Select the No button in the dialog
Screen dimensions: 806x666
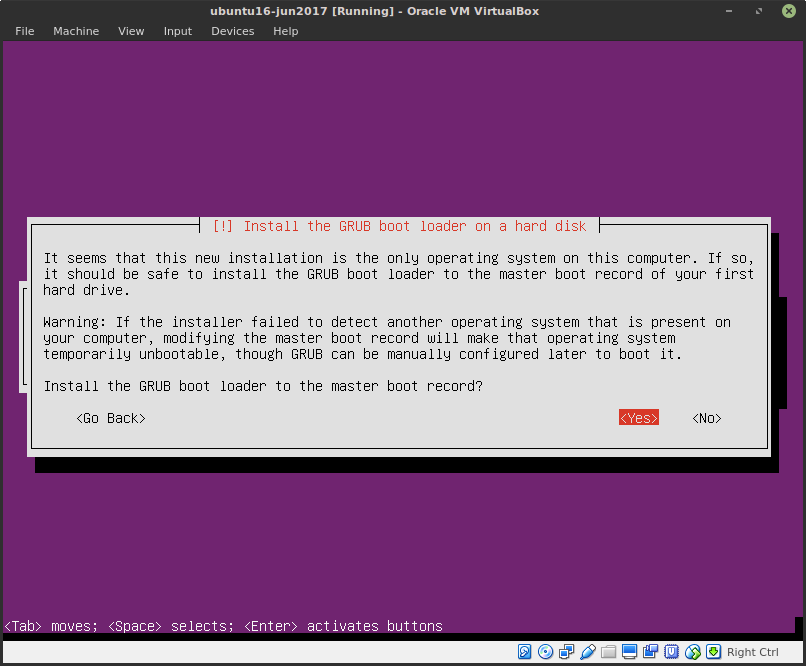pos(706,417)
